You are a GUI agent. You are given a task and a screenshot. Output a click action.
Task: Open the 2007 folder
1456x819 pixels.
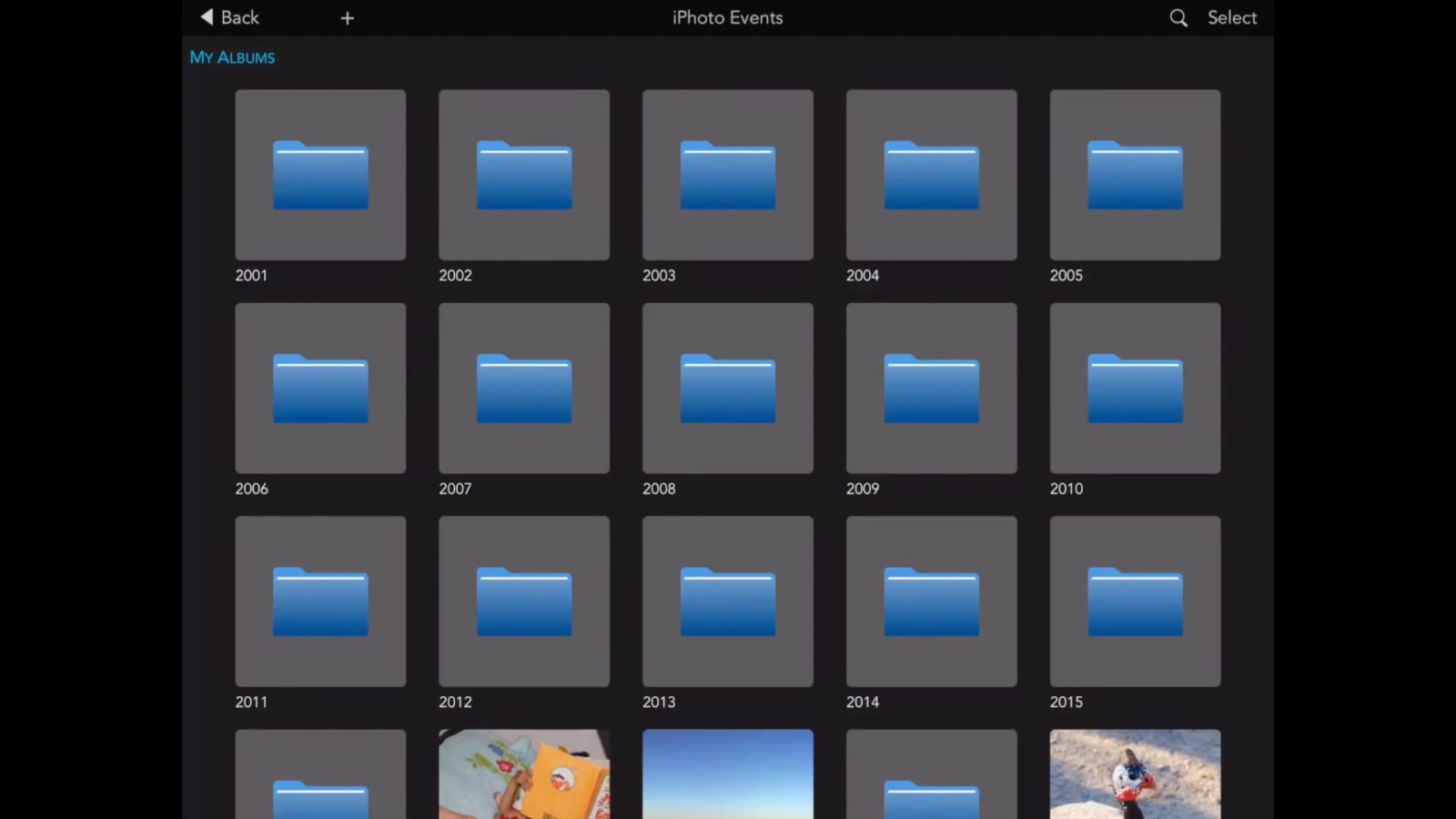click(x=524, y=388)
